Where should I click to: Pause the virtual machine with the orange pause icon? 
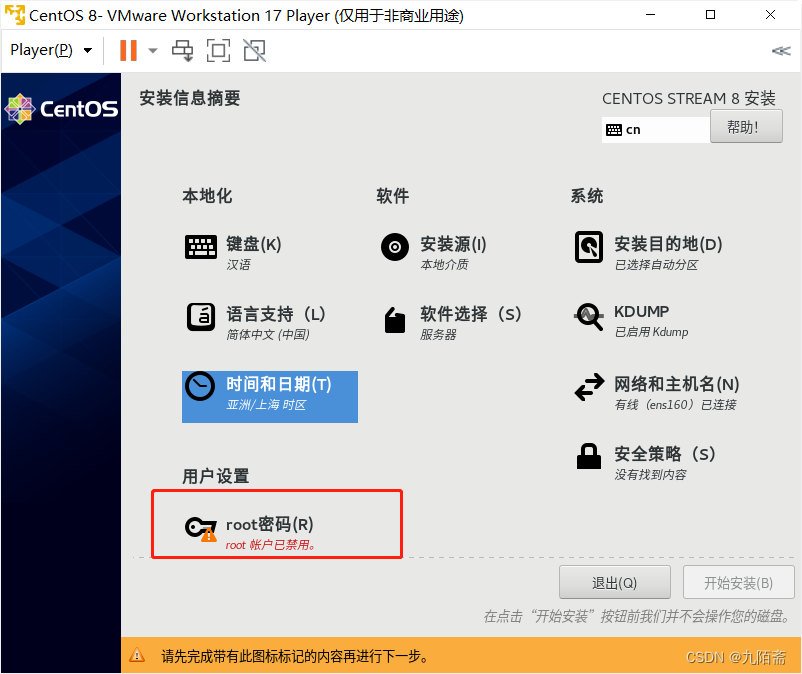click(x=128, y=50)
